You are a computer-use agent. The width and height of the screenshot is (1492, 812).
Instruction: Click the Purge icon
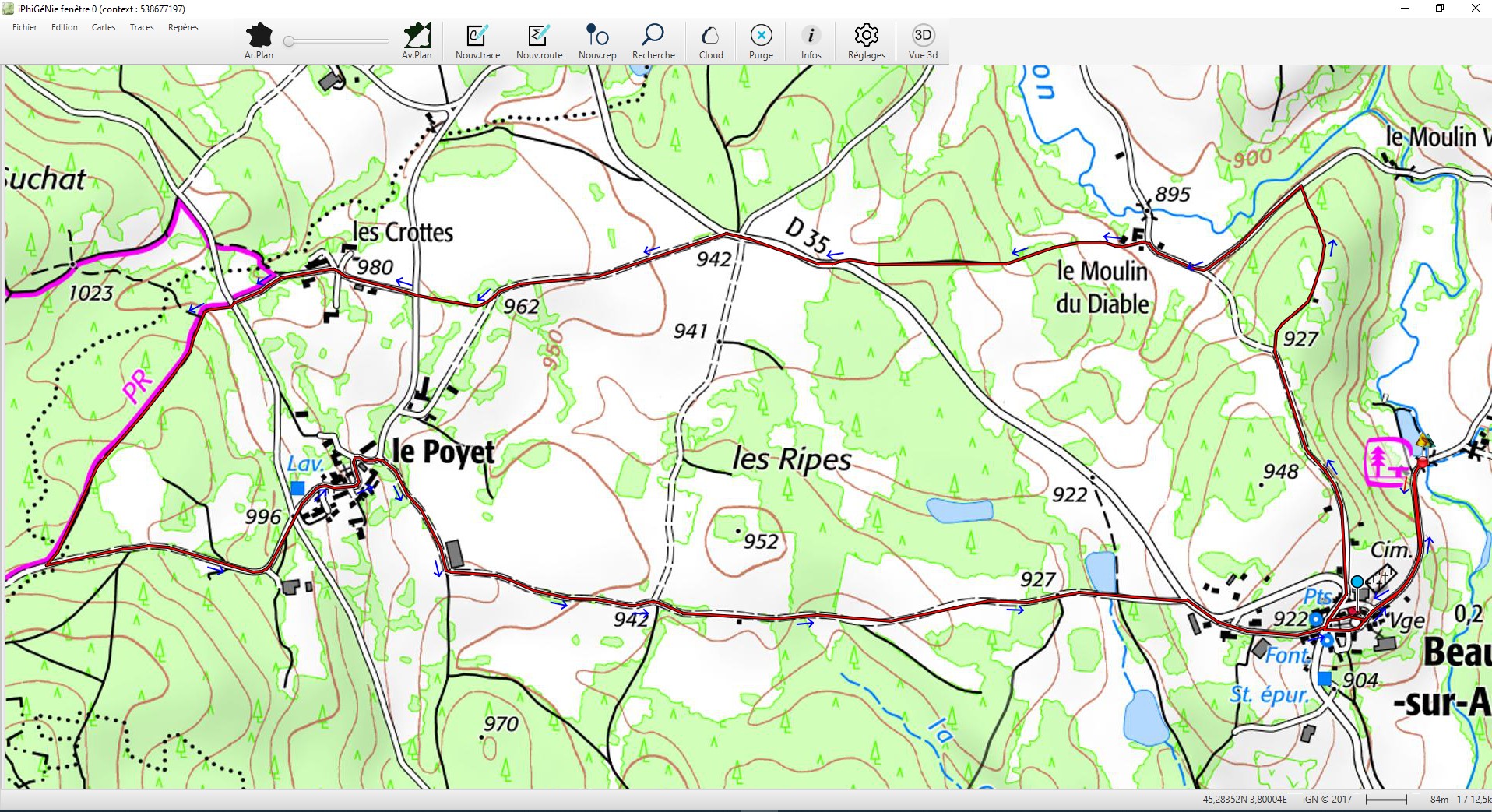761,36
